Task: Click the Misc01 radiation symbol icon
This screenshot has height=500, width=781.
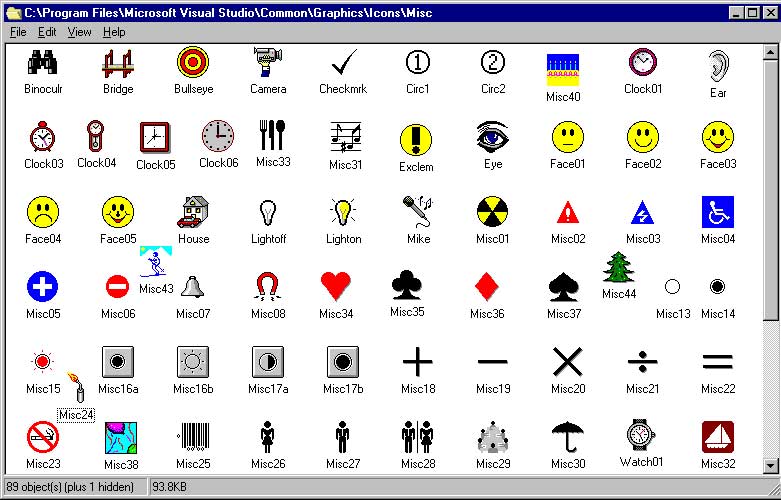Action: click(492, 212)
